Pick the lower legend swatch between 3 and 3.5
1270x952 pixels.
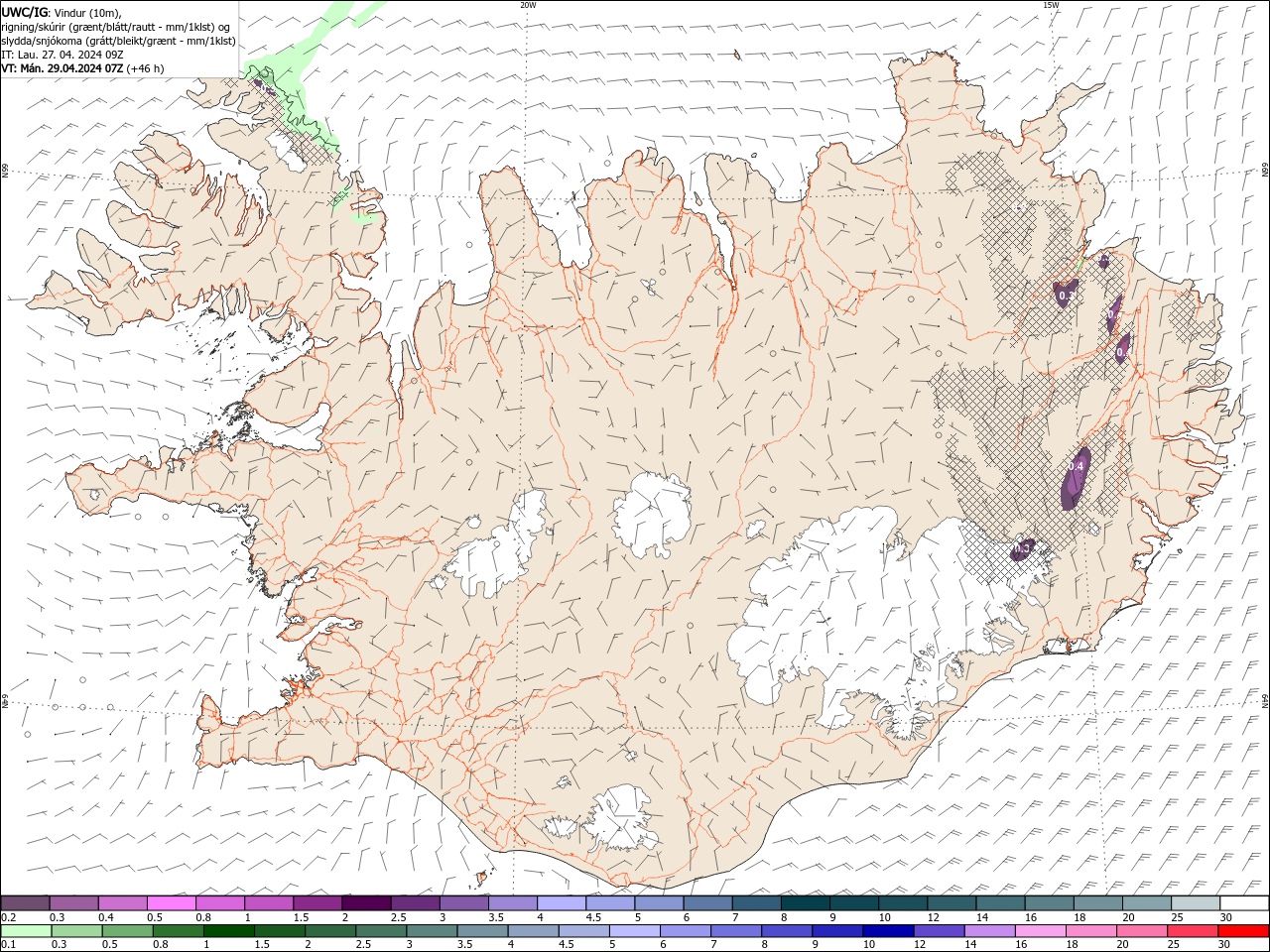click(432, 931)
